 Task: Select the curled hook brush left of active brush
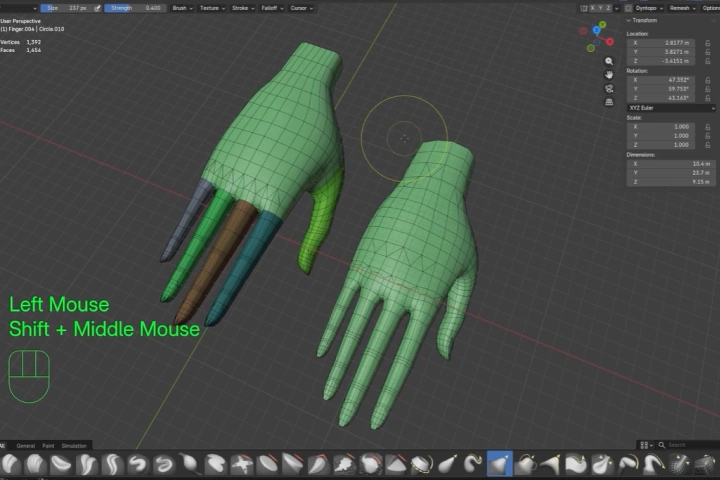[472, 464]
